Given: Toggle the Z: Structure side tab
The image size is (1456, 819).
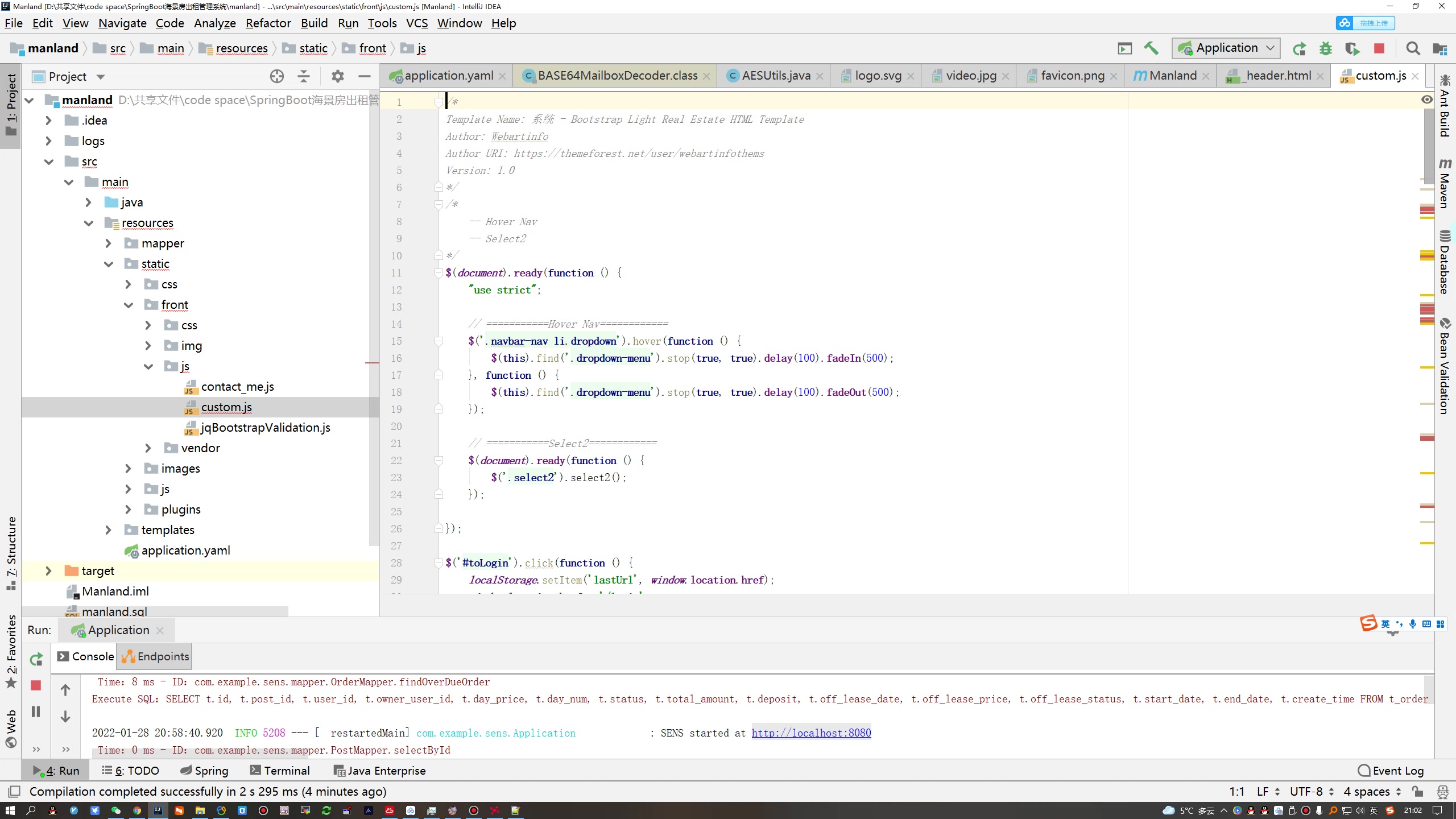Looking at the screenshot, I should (x=11, y=553).
